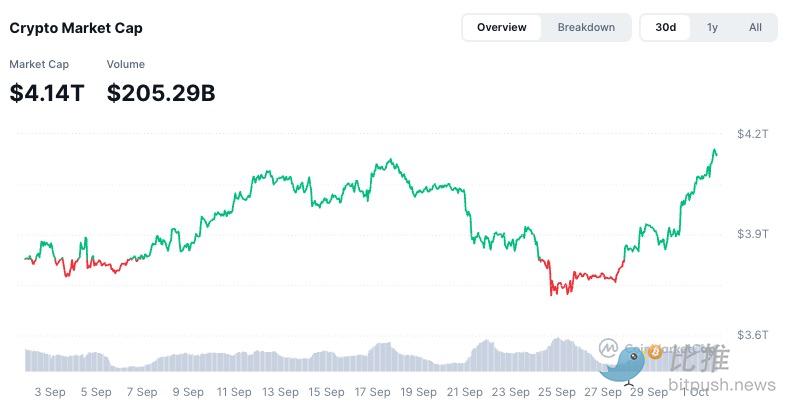This screenshot has width=796, height=412.
Task: Select the 30d time range
Action: [666, 27]
